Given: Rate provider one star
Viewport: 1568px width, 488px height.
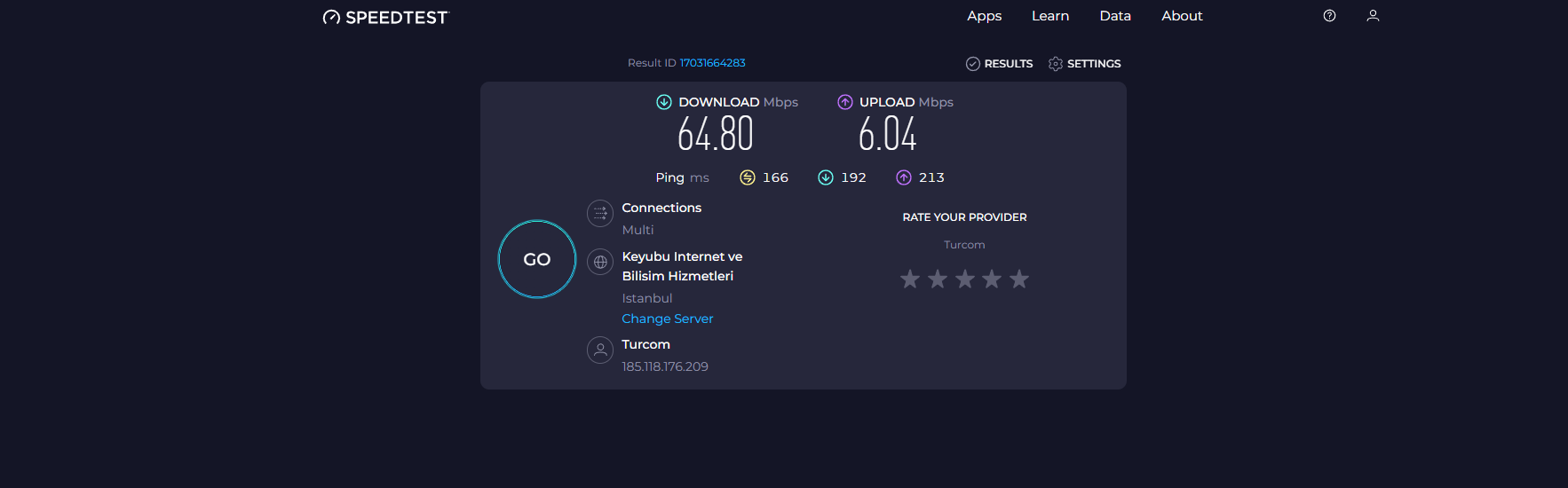Looking at the screenshot, I should 910,279.
